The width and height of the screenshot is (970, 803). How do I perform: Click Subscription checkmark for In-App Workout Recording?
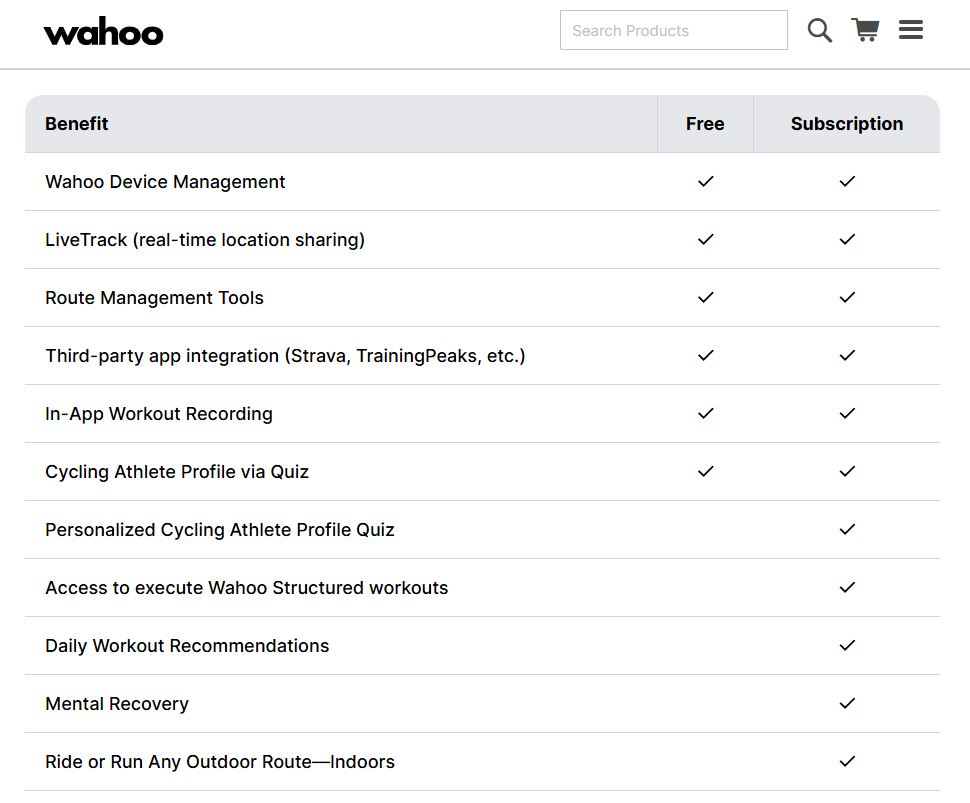[x=848, y=413]
